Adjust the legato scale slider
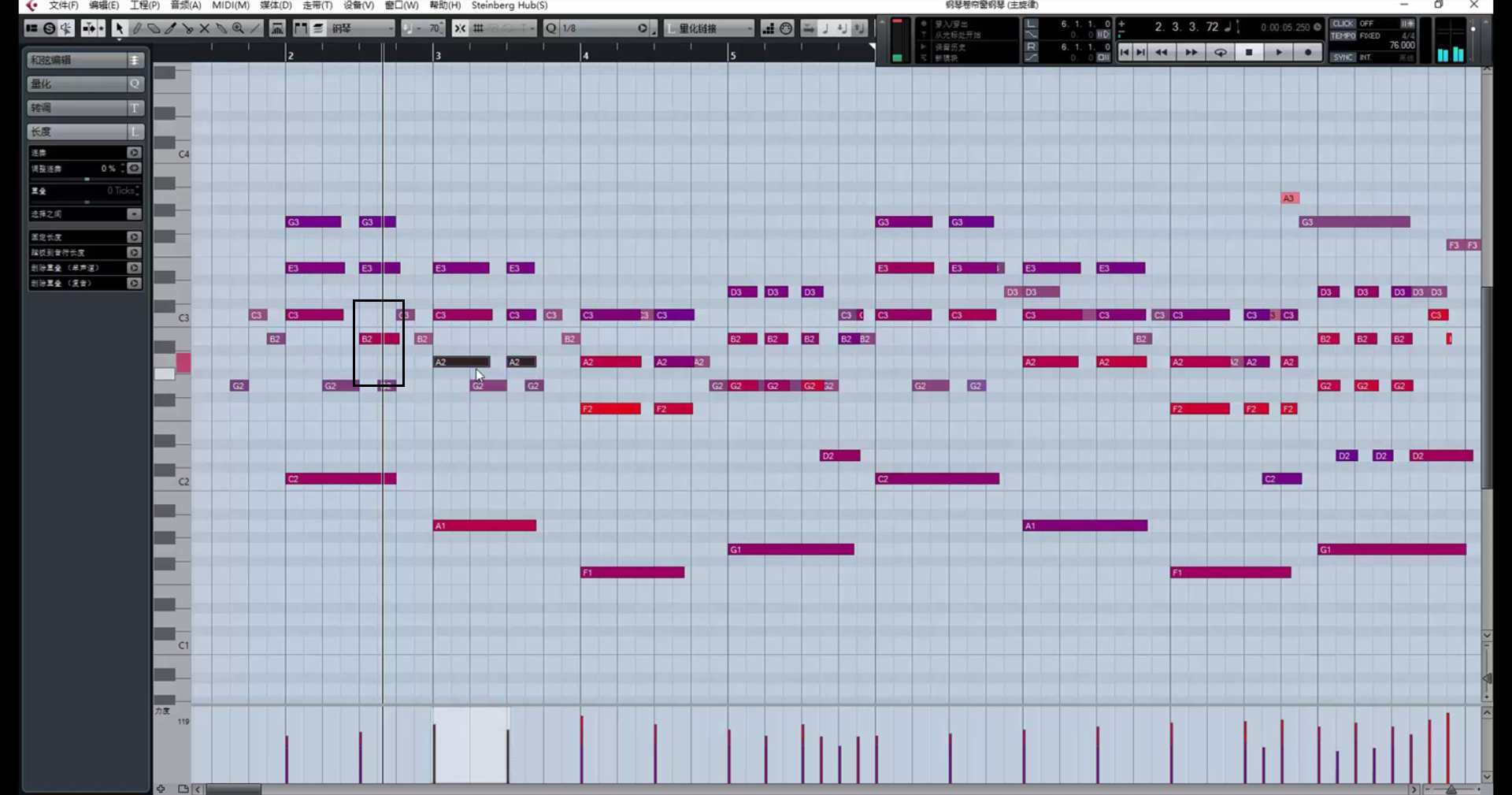Viewport: 1512px width, 795px height. tap(87, 180)
